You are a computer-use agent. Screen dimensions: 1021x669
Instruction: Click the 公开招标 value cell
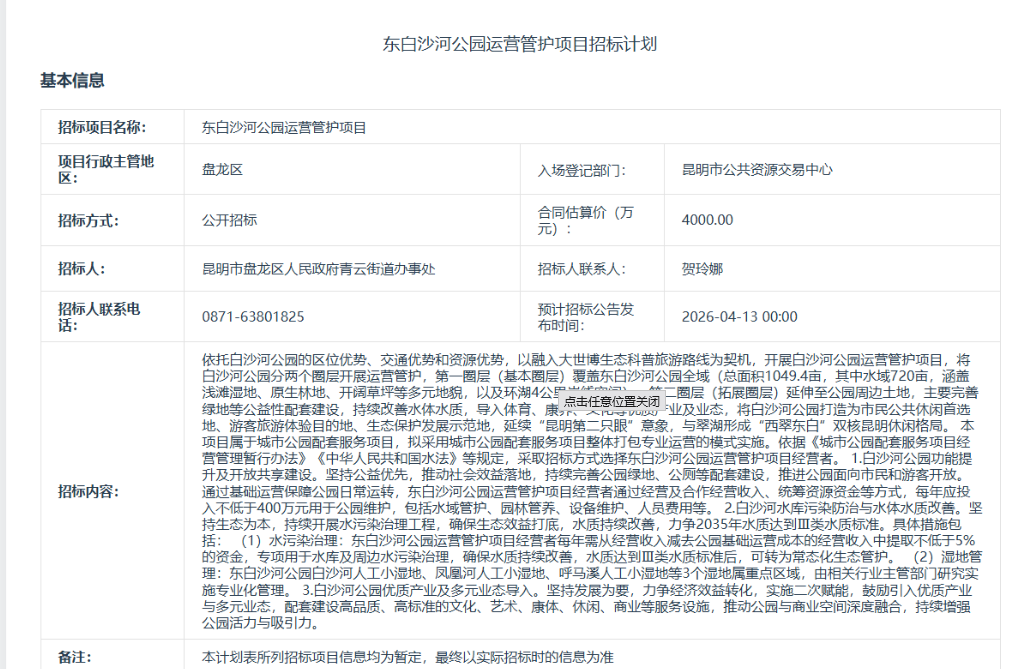point(229,220)
